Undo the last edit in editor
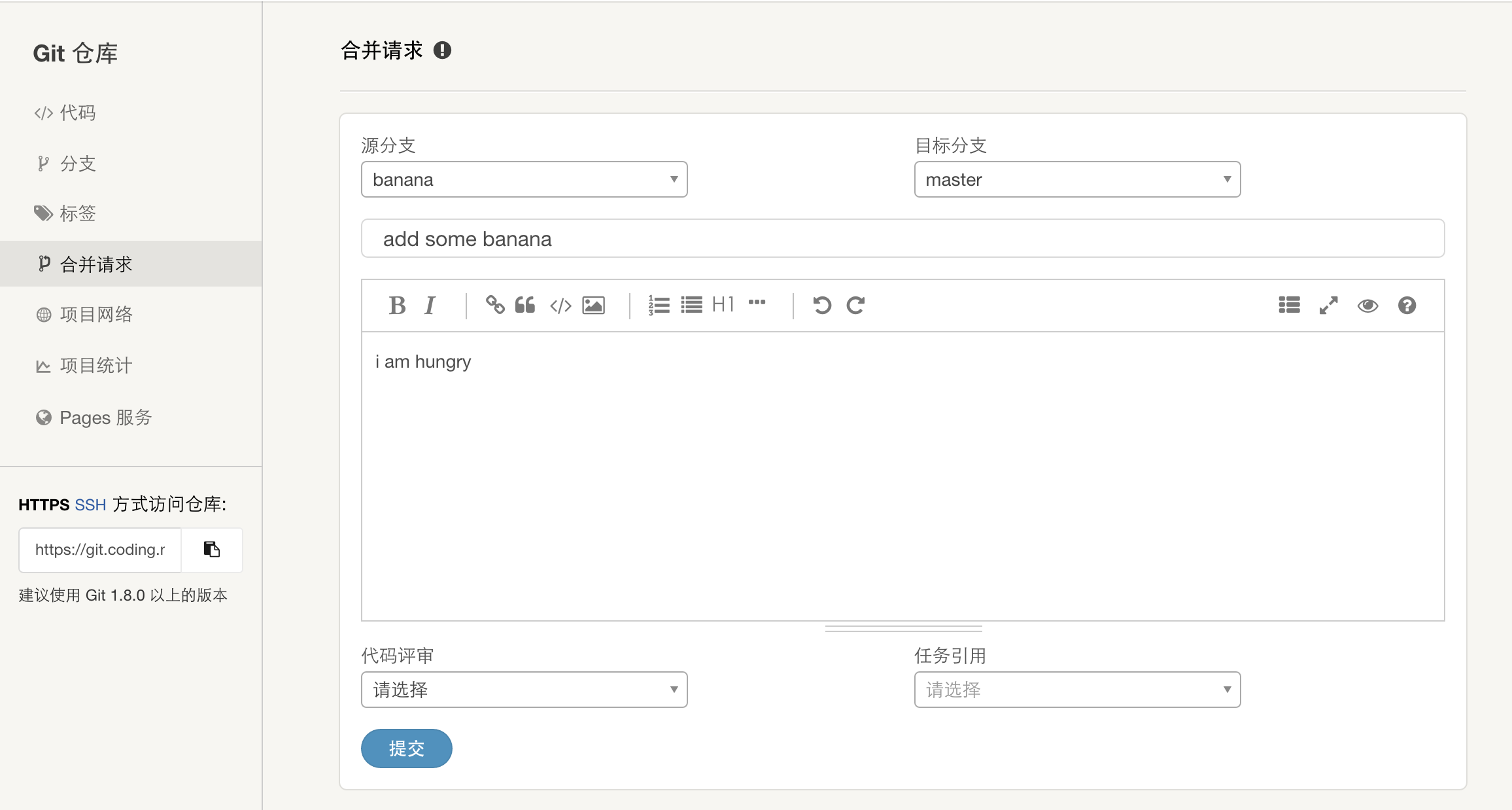This screenshot has height=810, width=1512. click(822, 306)
